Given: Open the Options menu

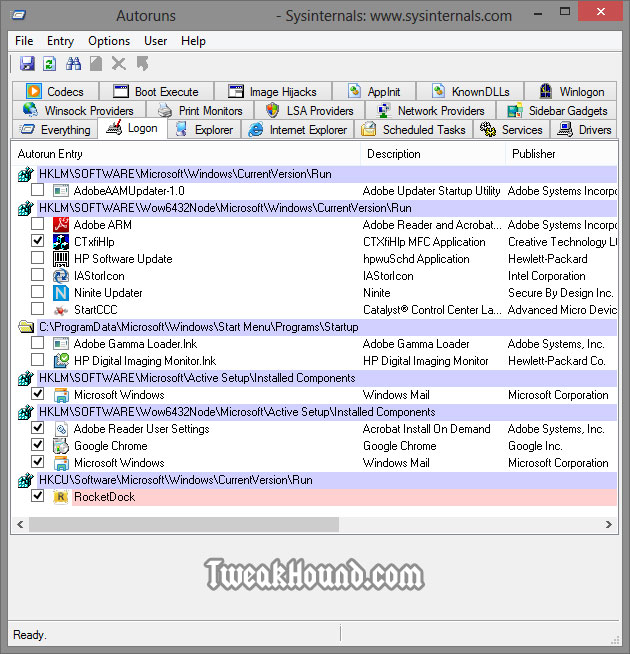Looking at the screenshot, I should coord(109,41).
